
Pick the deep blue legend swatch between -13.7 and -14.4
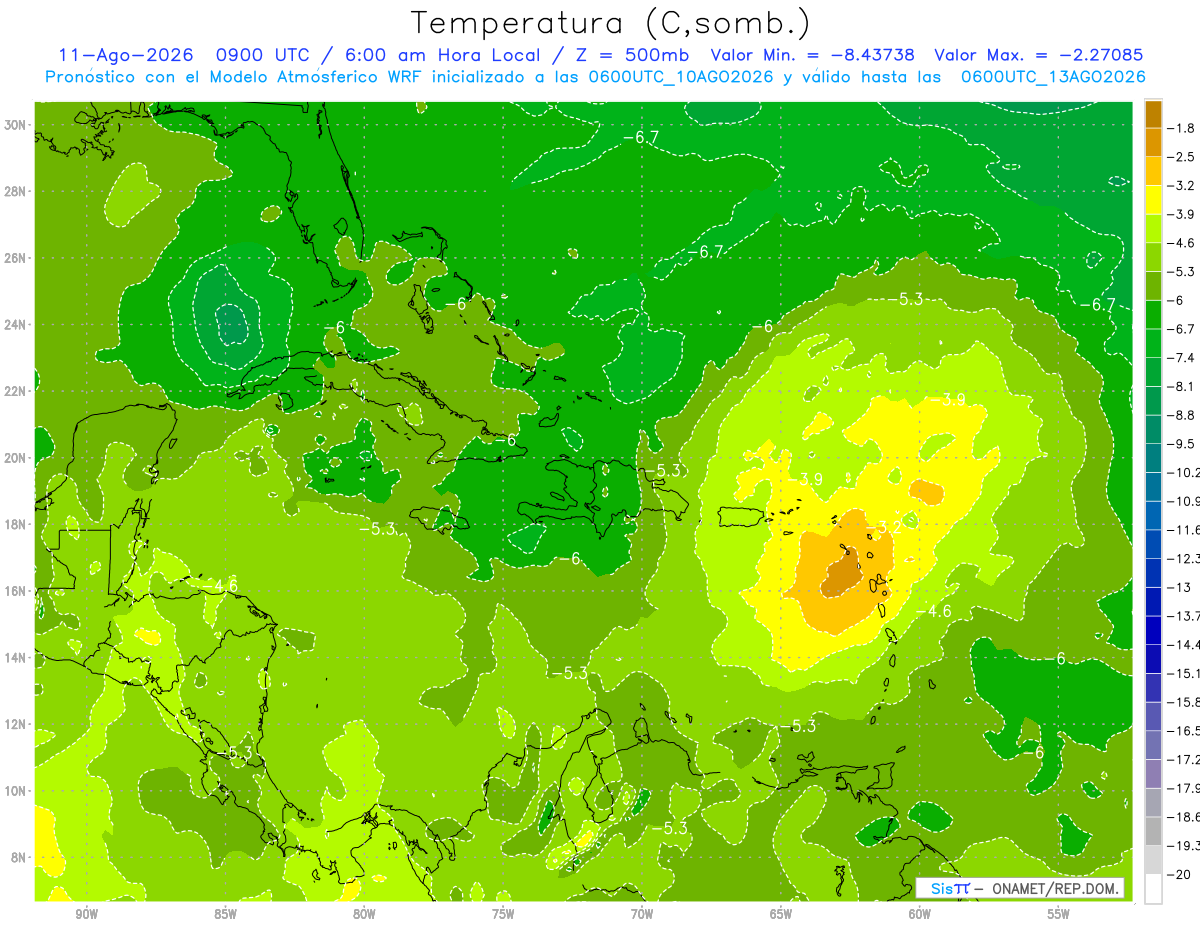coord(1153,630)
